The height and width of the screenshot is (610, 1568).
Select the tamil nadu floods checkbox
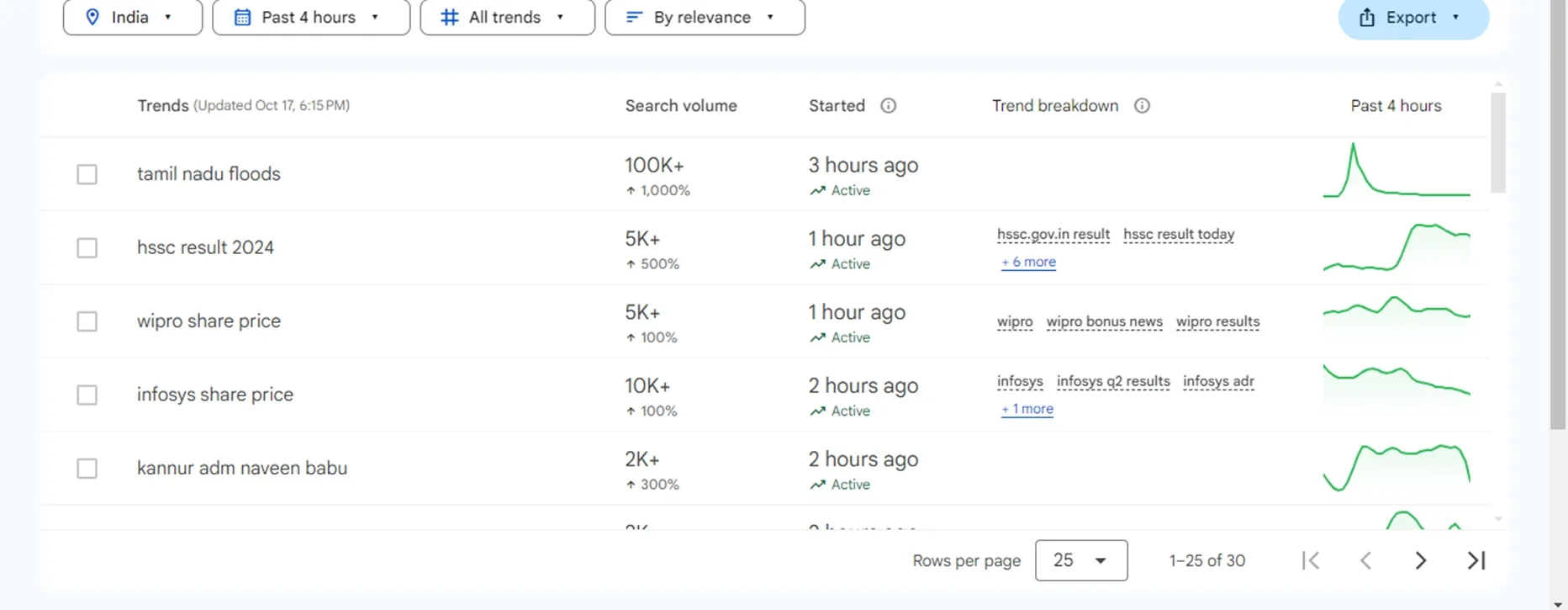(x=87, y=174)
